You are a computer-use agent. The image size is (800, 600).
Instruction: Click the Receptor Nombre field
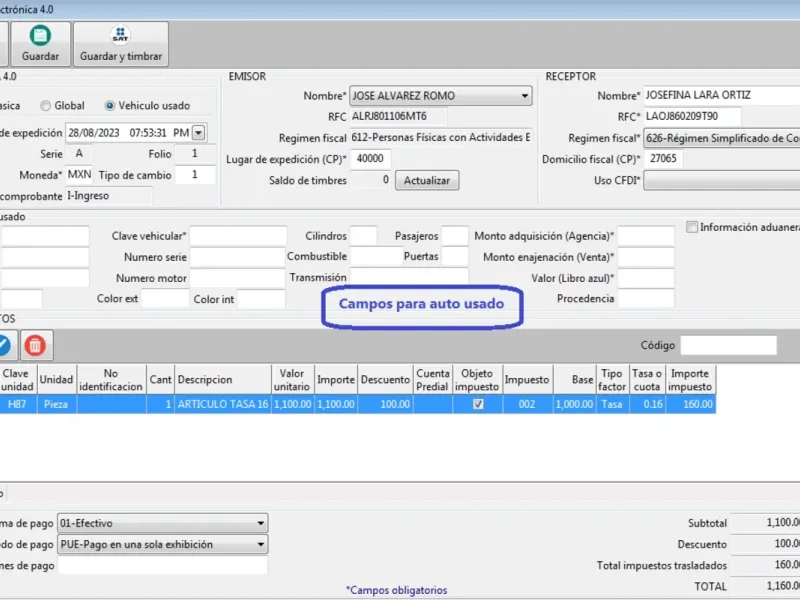pyautogui.click(x=721, y=95)
